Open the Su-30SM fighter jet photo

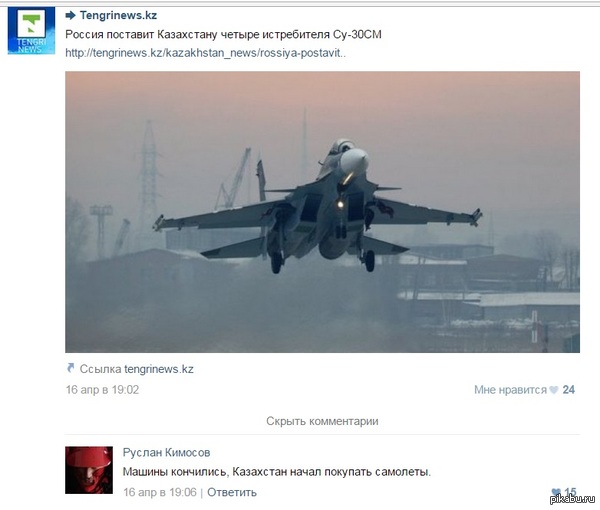[x=322, y=212]
